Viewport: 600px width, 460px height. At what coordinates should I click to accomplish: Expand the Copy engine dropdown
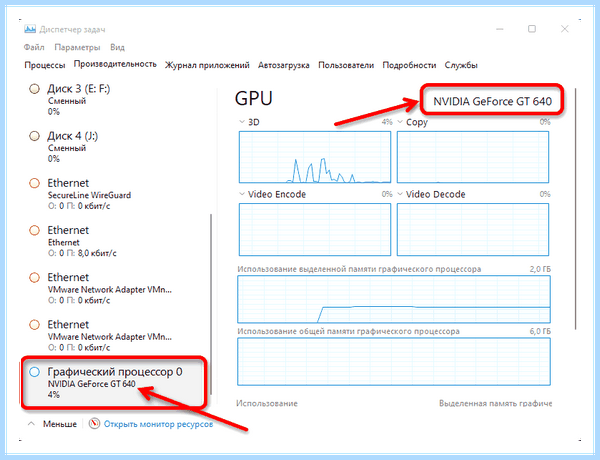(x=400, y=122)
